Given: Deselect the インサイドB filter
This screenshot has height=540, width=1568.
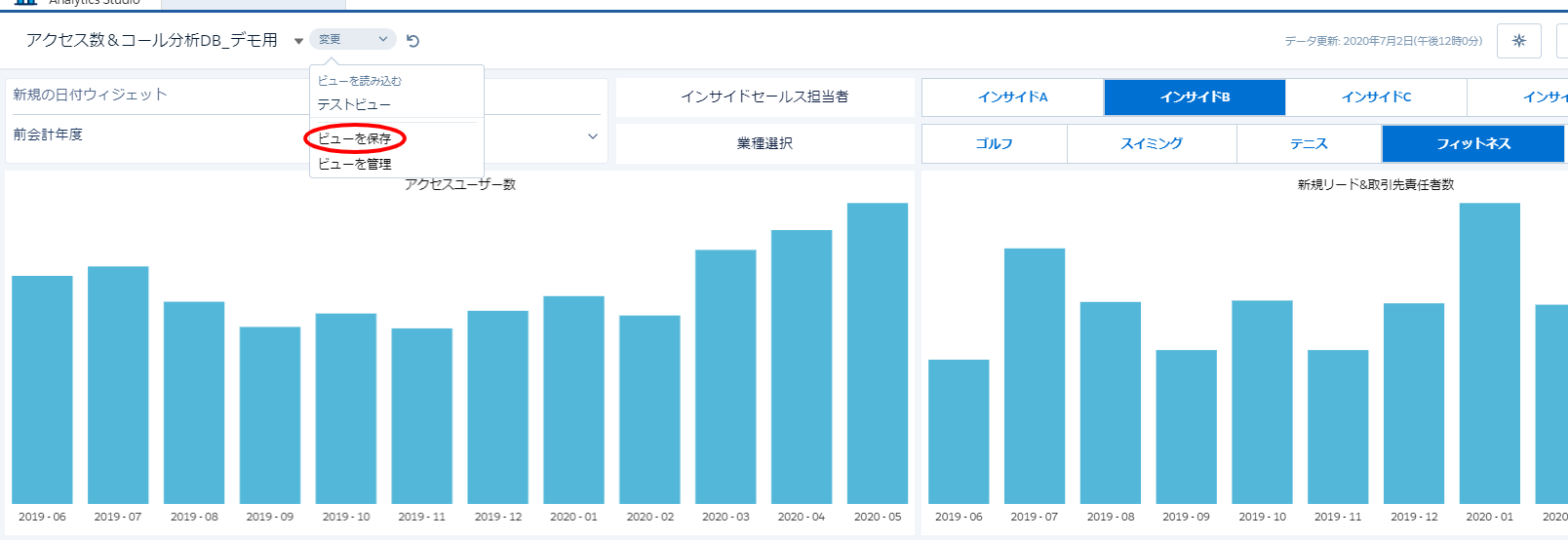Looking at the screenshot, I should (x=1195, y=97).
